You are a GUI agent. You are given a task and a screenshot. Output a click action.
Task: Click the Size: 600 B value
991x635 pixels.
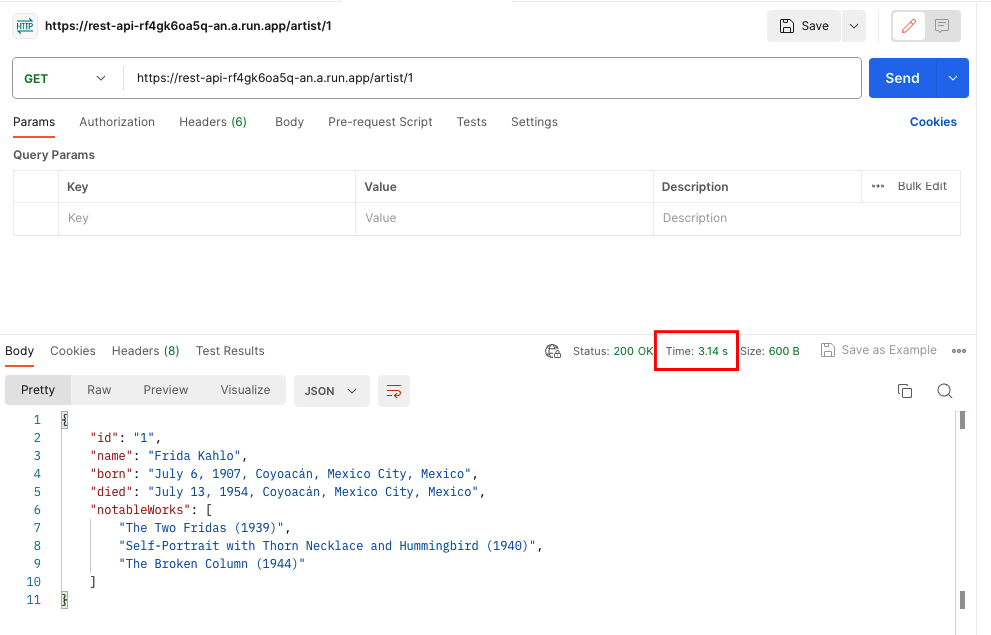point(770,351)
